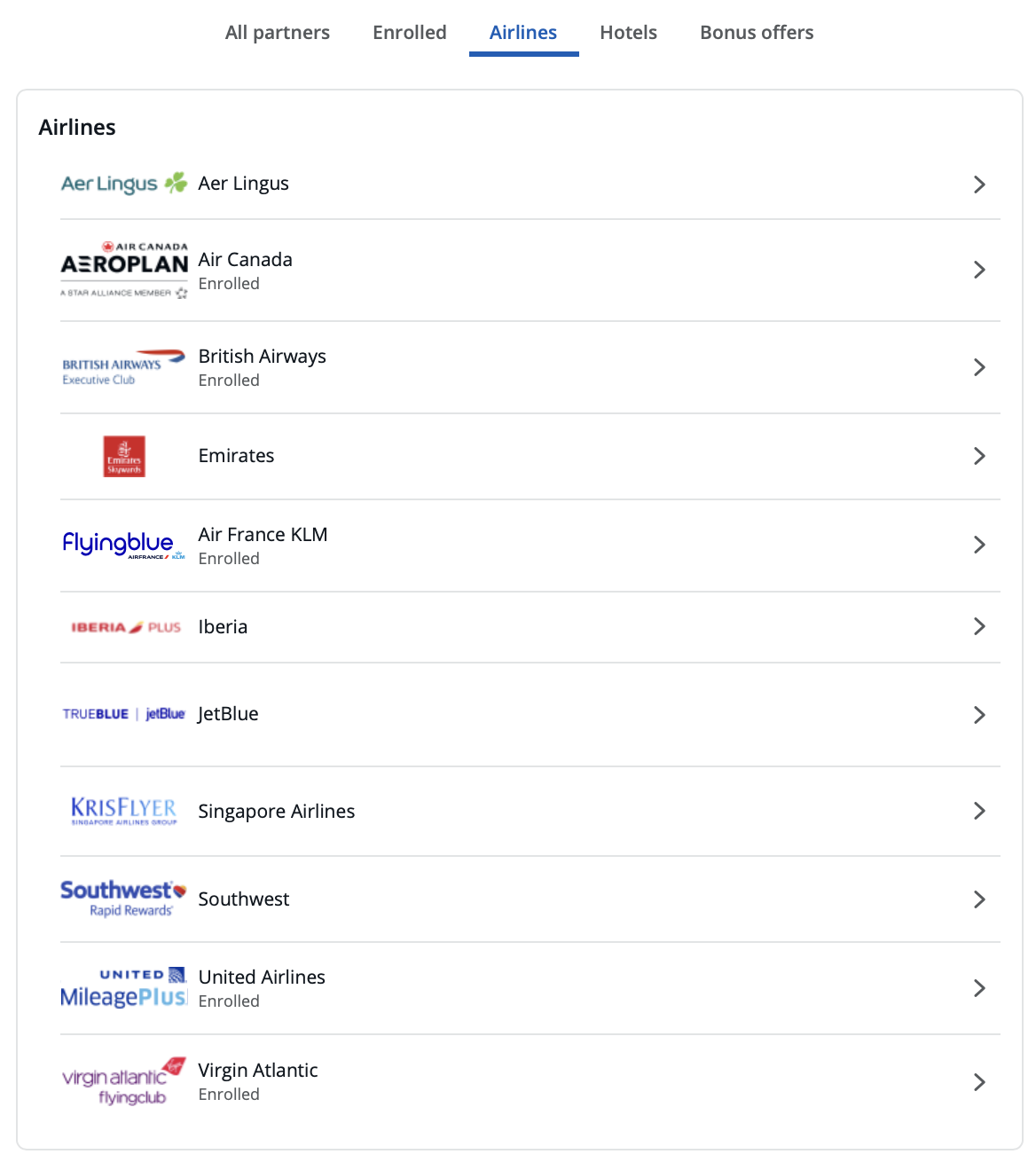The height and width of the screenshot is (1162, 1036).
Task: Click the Aer Lingus shamrock logo
Action: click(x=124, y=184)
